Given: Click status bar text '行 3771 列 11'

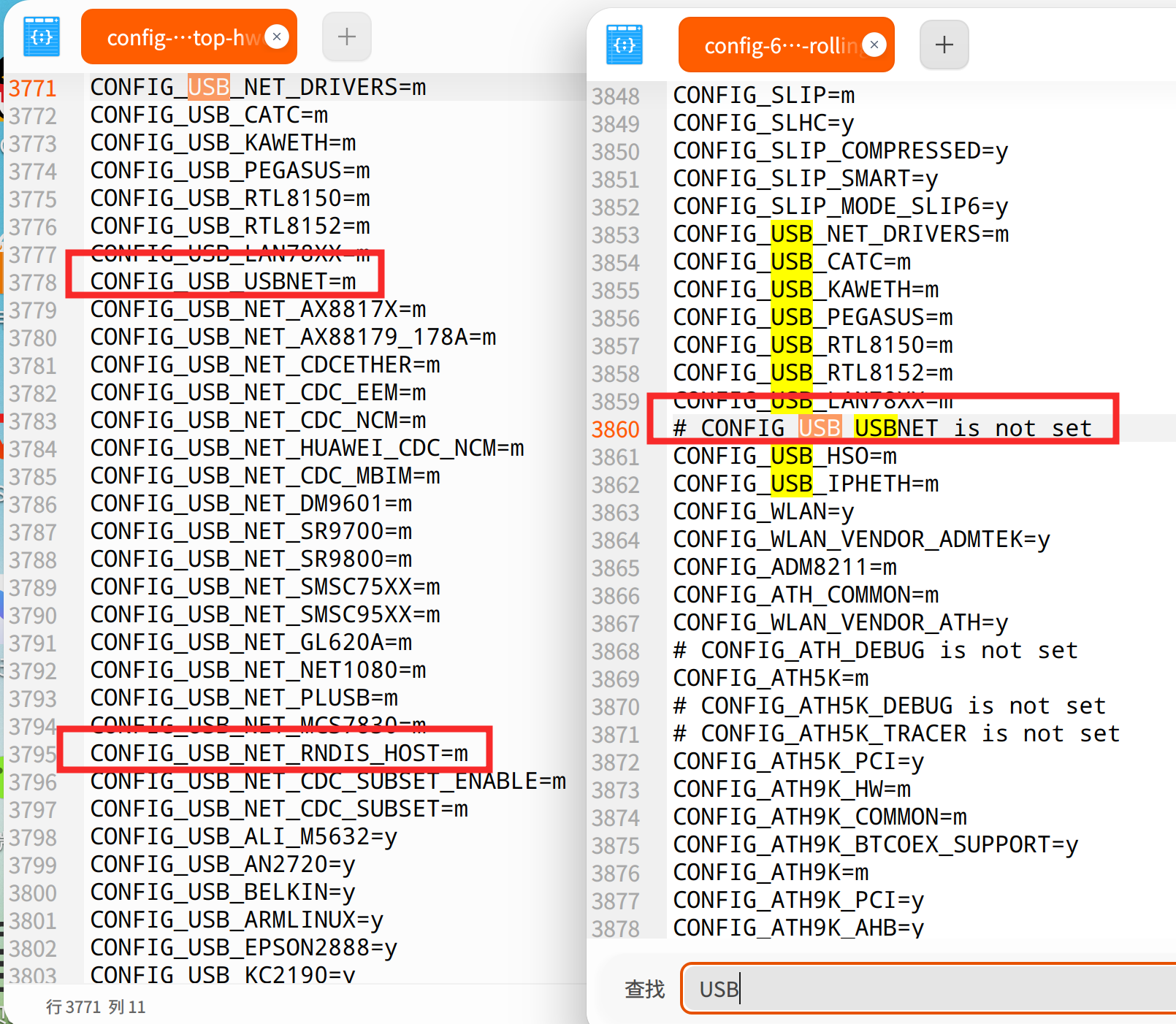Looking at the screenshot, I should pyautogui.click(x=96, y=1007).
